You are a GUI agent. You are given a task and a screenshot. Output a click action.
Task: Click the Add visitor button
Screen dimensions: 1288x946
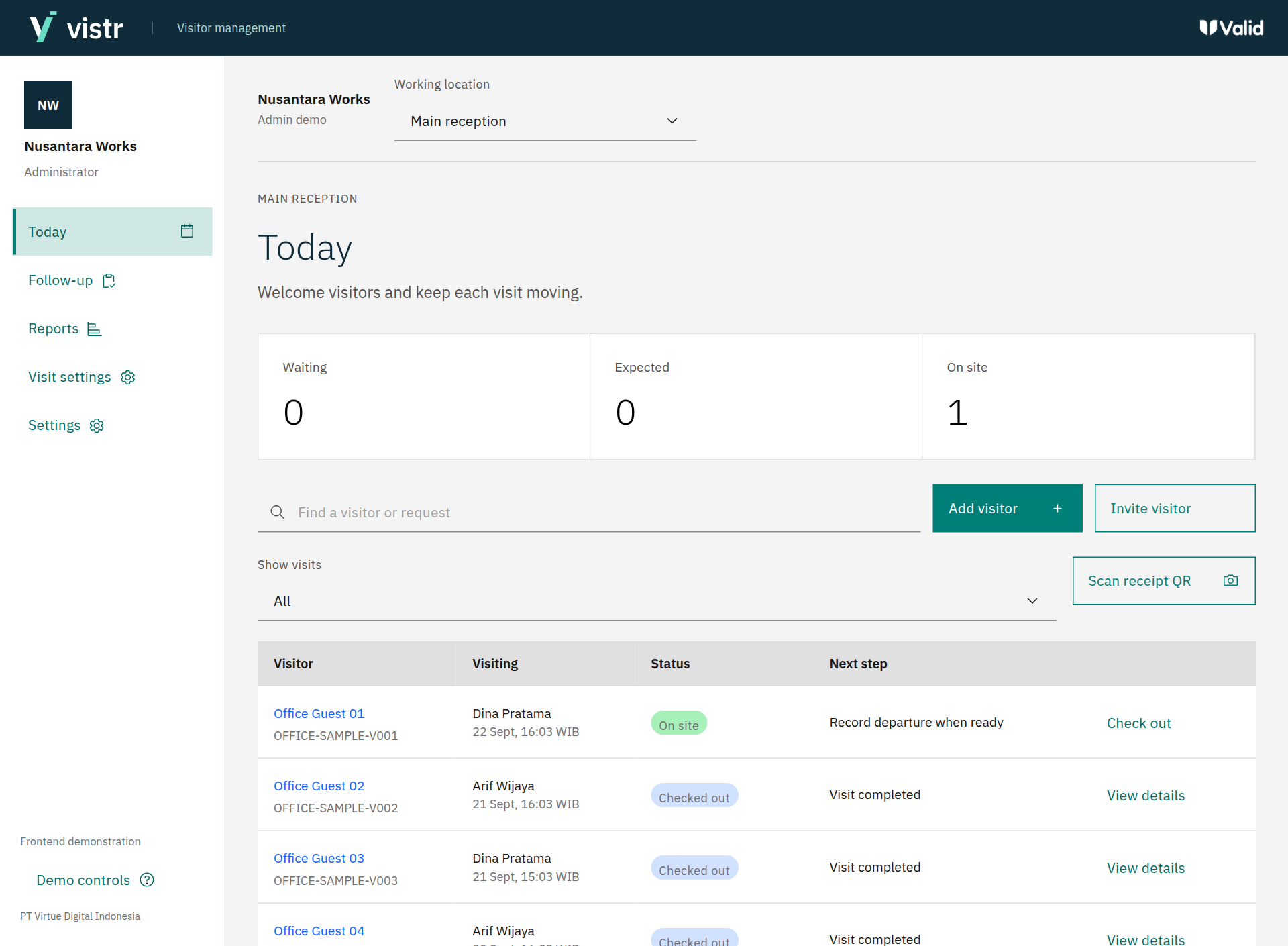coord(1008,509)
